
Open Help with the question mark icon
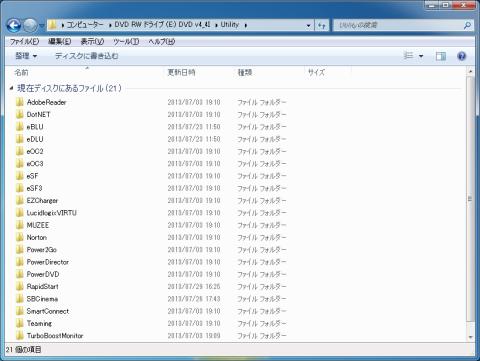(462, 56)
